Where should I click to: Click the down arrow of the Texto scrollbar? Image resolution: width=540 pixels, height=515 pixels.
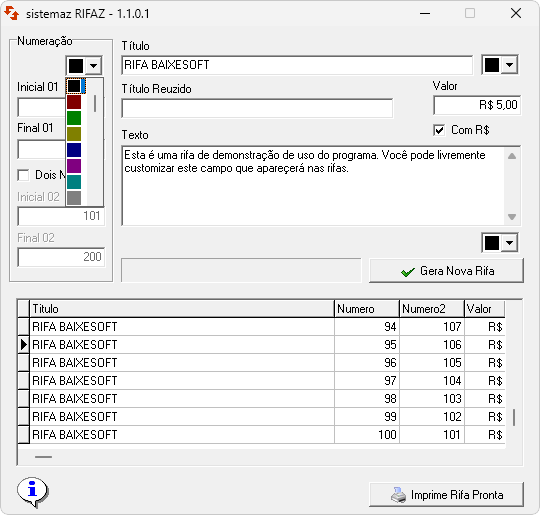[512, 217]
